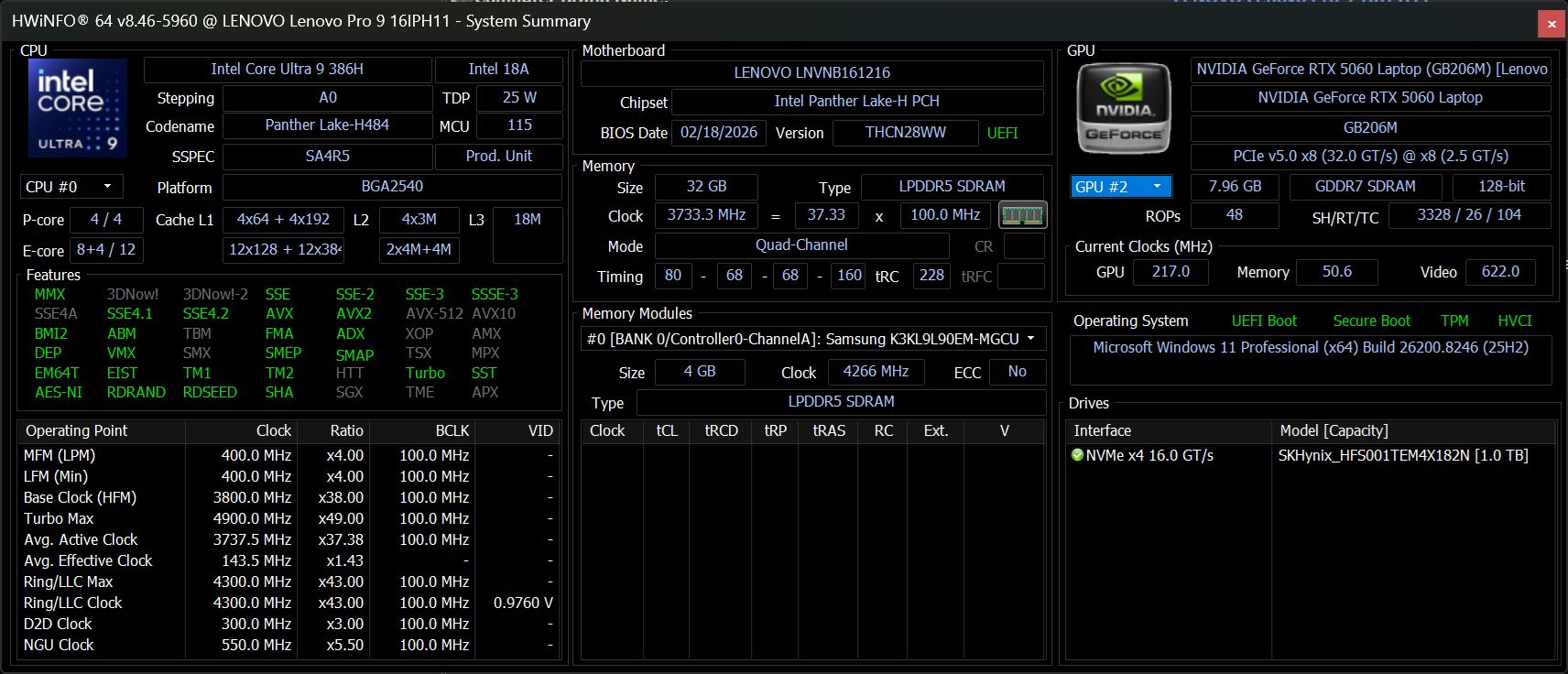The image size is (1568, 674).
Task: Click the green memory module icon
Action: click(1022, 215)
